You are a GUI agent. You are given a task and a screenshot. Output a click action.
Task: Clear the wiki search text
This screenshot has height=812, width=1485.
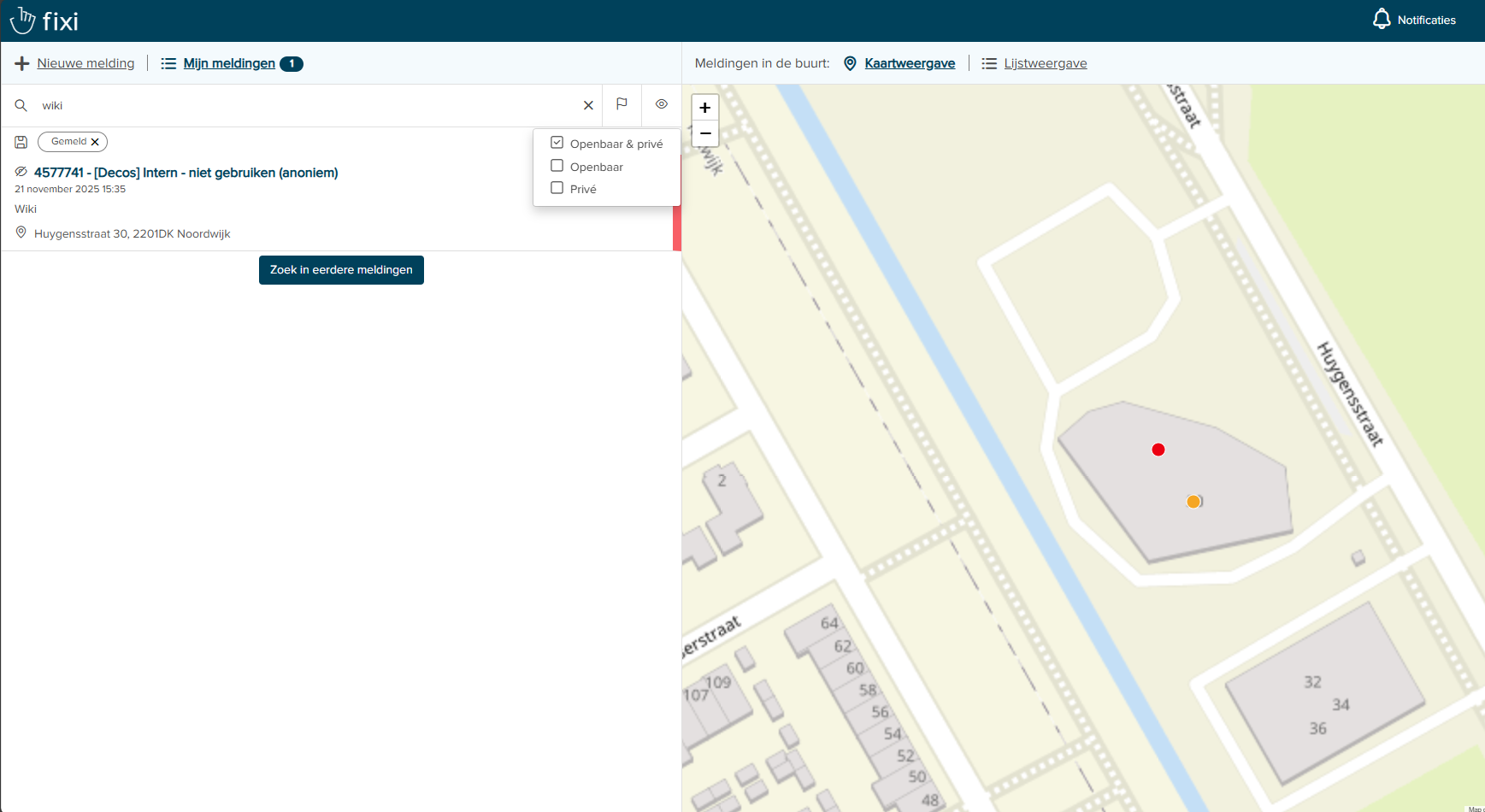588,105
